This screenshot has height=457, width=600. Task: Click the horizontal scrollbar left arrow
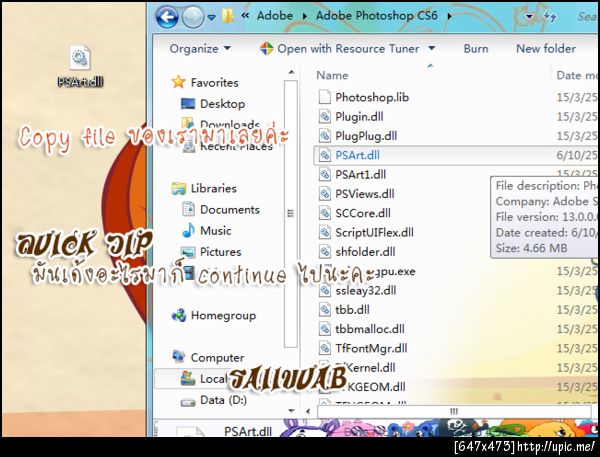point(308,412)
